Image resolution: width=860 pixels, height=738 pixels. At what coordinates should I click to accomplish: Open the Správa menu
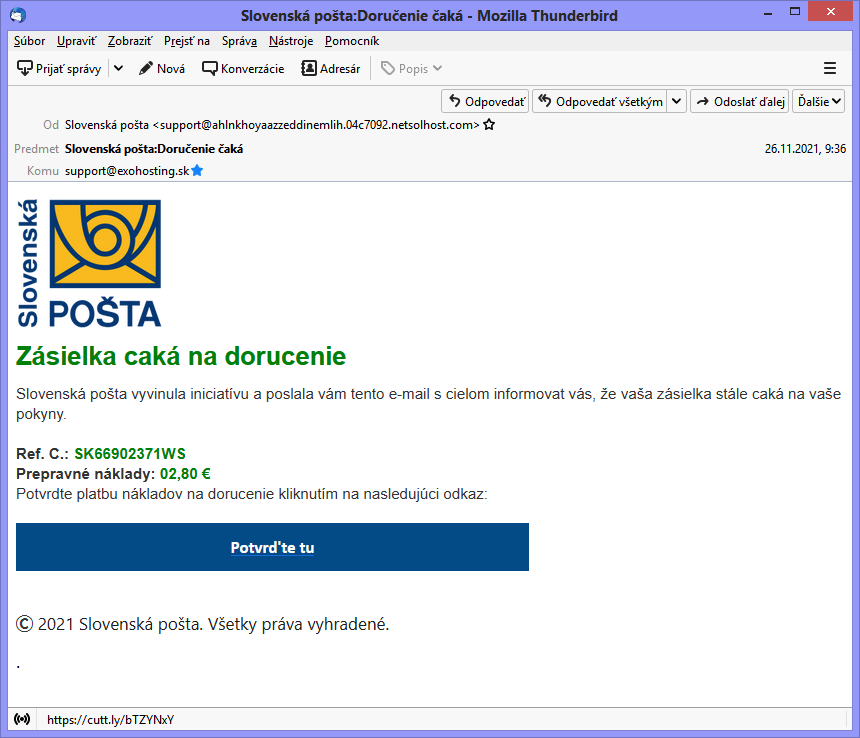tap(238, 41)
